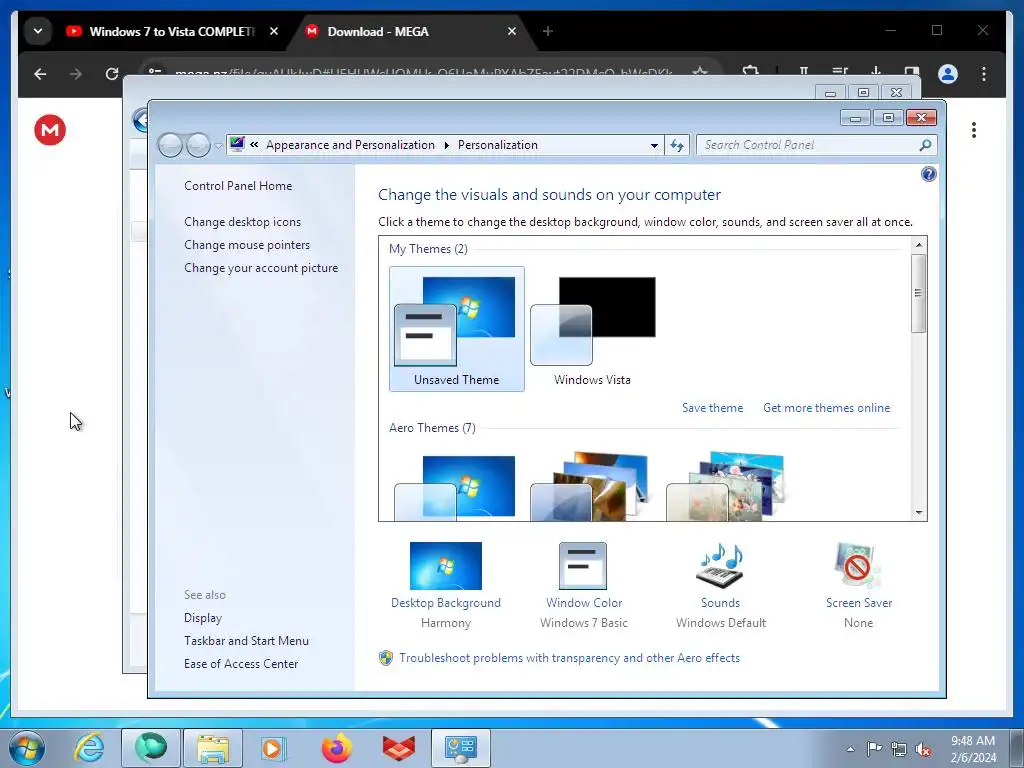1024x768 pixels.
Task: Click the MEGA logo on the page
Action: coord(50,130)
